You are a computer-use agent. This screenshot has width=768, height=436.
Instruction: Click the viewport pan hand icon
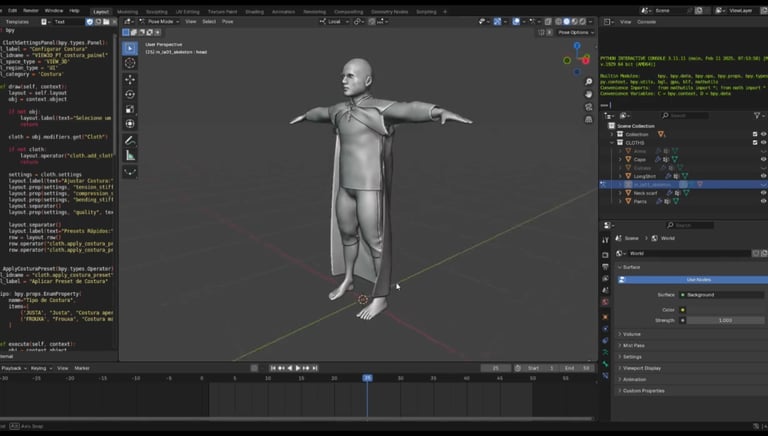pos(589,94)
